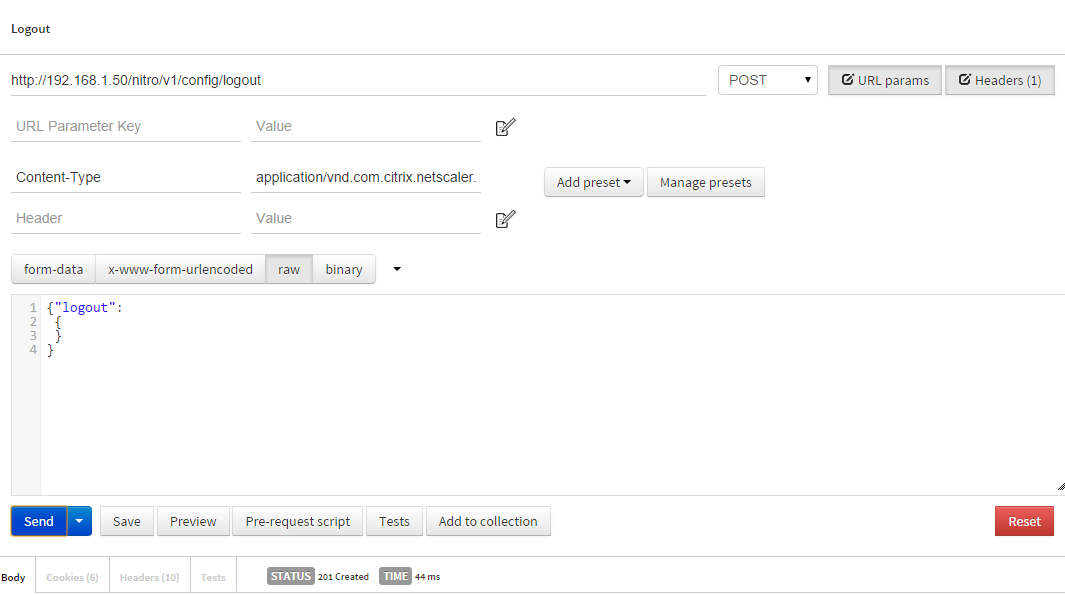Image resolution: width=1065 pixels, height=595 pixels.
Task: Toggle the Headers (1) button
Action: tap(999, 80)
